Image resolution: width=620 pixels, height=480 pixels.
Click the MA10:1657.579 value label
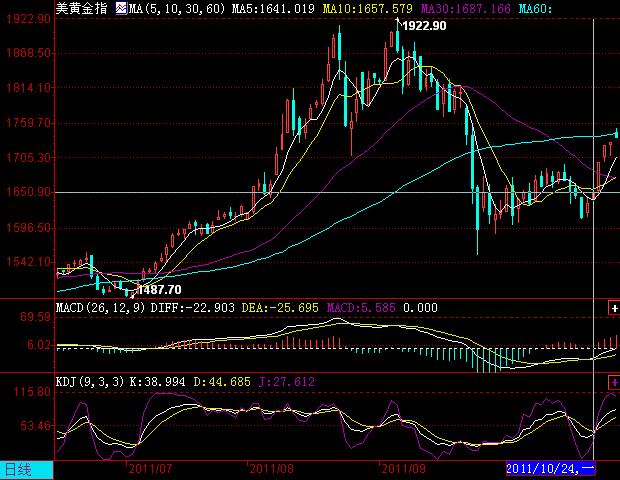367,8
